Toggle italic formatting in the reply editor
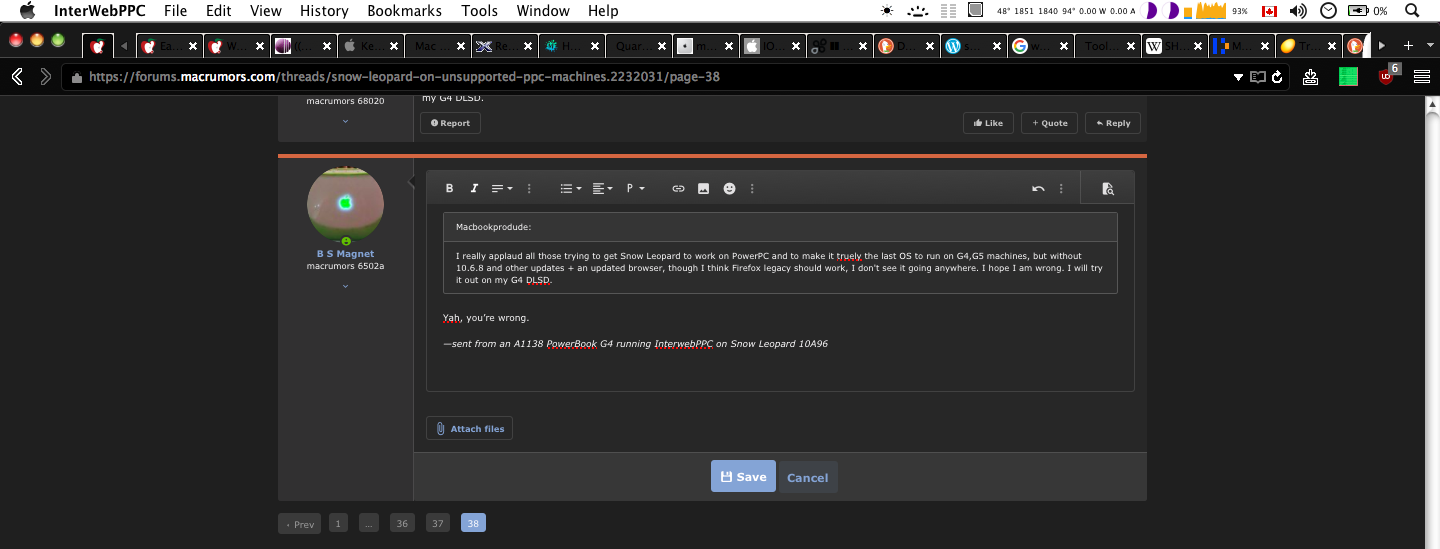Screen dimensions: 1440x549 [x=475, y=188]
